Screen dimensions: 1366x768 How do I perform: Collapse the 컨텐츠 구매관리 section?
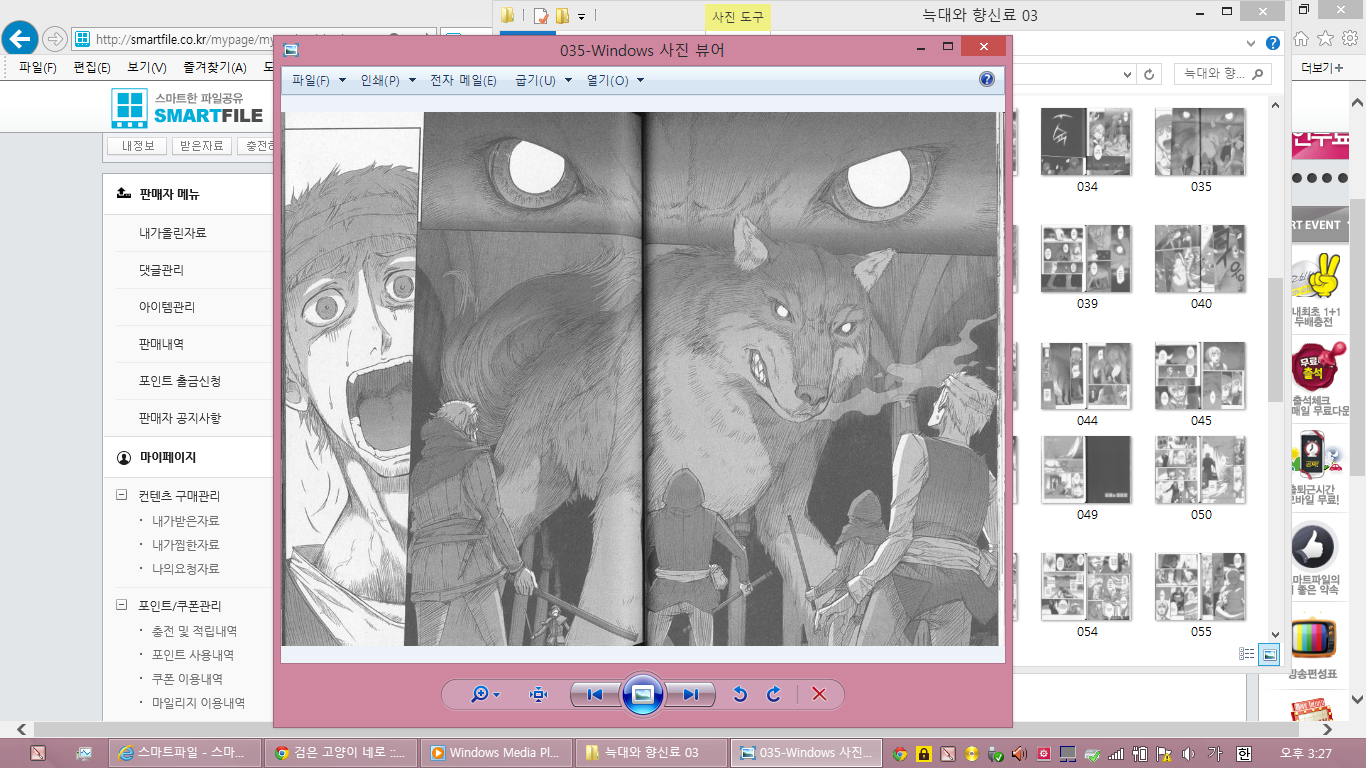122,495
